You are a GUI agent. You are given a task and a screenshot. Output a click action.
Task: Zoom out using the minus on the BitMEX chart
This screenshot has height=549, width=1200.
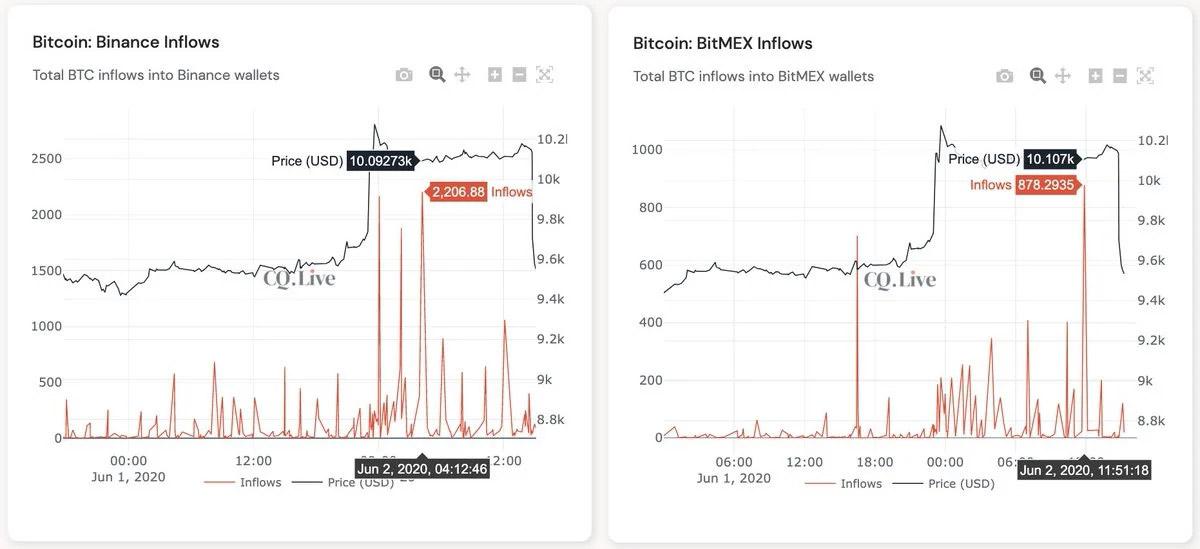pos(1120,76)
